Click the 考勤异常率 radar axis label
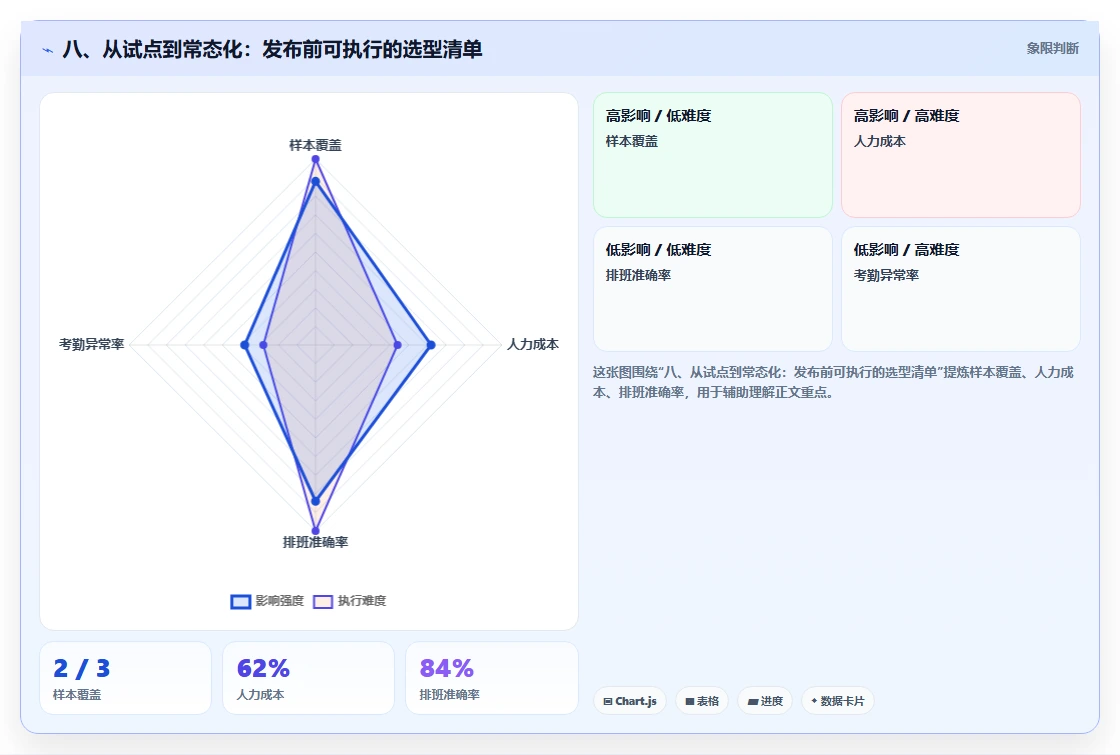The image size is (1120, 755). (91, 344)
